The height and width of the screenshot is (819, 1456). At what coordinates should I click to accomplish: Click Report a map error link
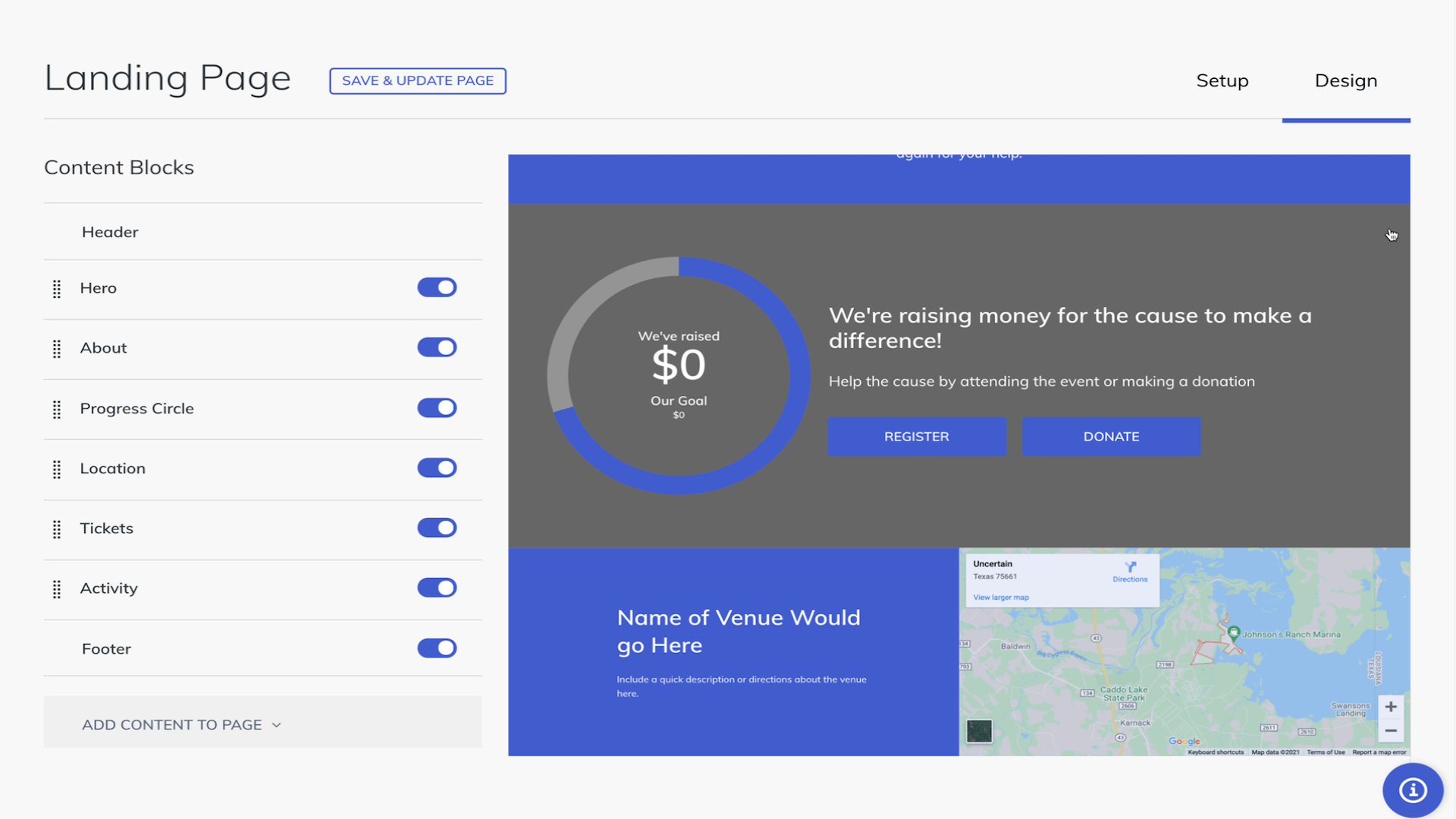pyautogui.click(x=1379, y=752)
